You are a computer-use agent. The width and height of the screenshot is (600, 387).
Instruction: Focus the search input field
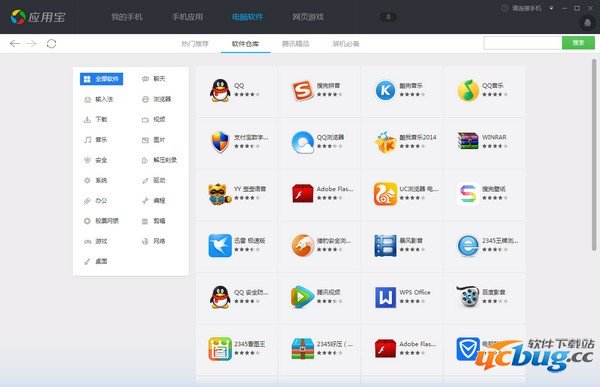coord(523,43)
